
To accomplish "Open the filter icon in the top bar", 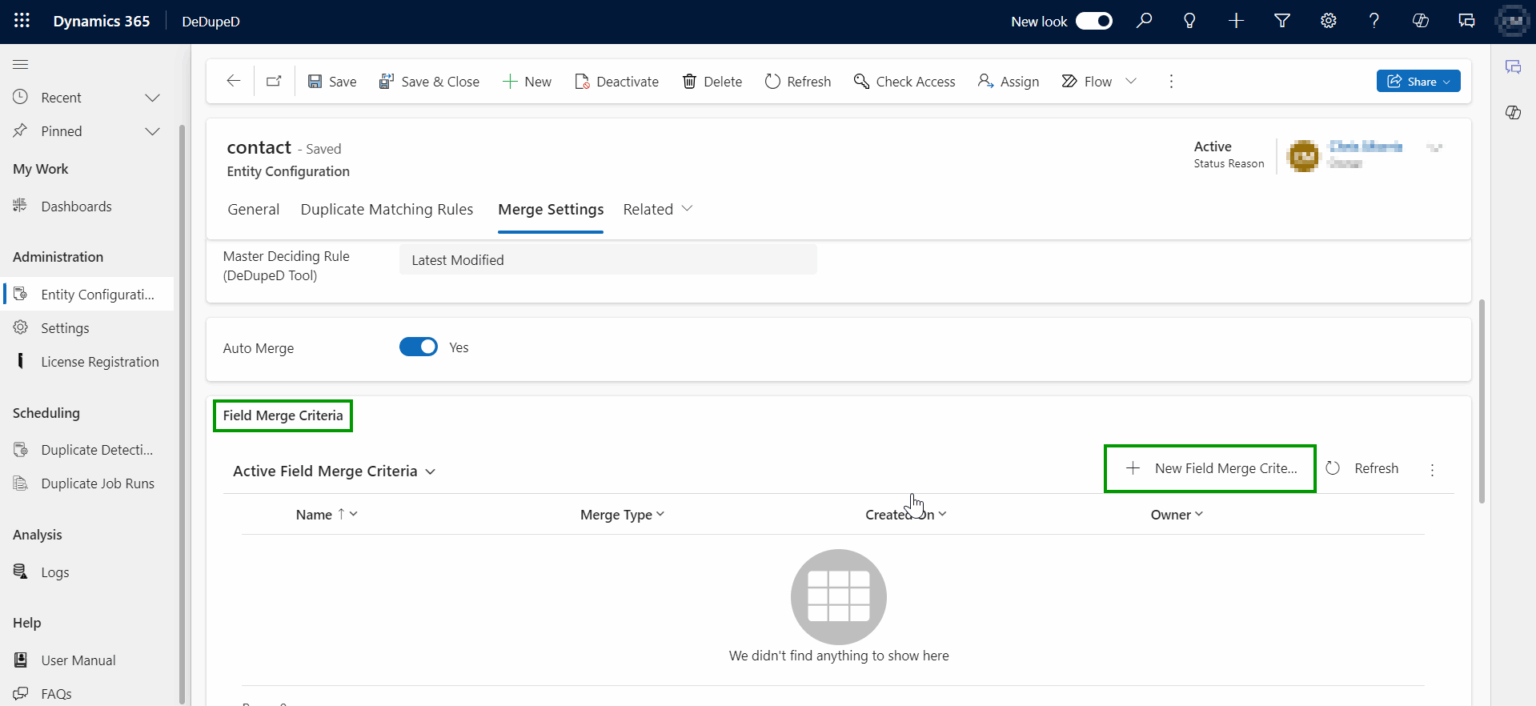I will coord(1282,20).
